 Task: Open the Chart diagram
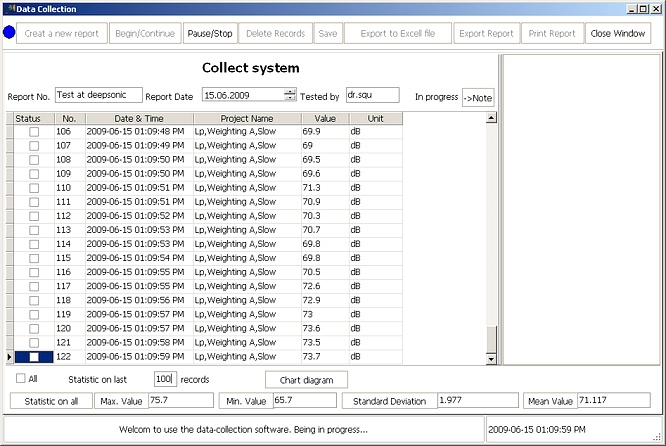click(x=306, y=380)
